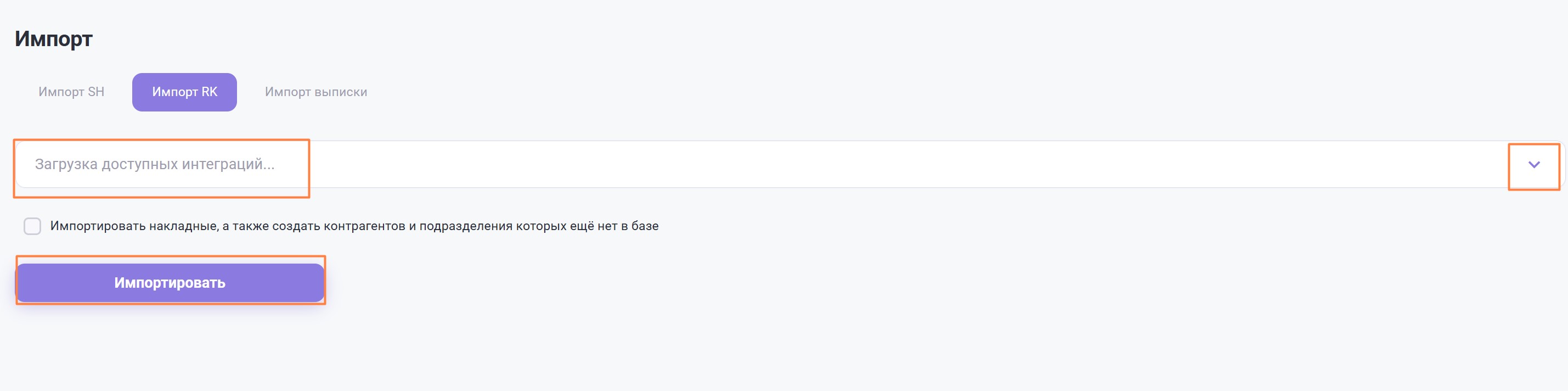Click the dropdown chevron arrow icon
Screen dimensions: 1568x391
(x=1533, y=164)
